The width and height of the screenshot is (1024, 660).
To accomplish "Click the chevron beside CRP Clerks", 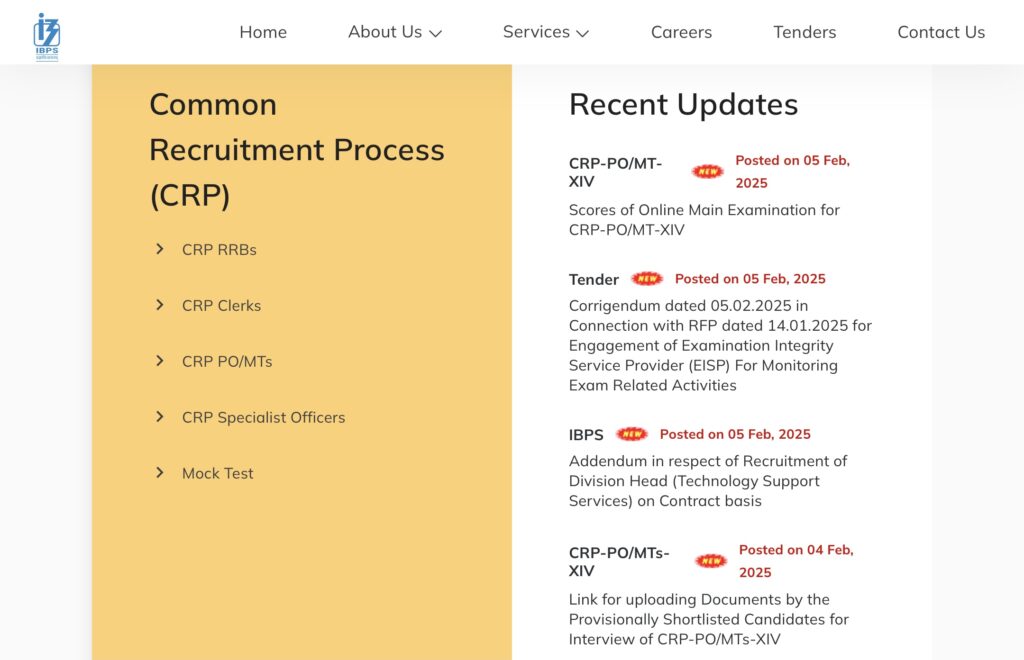I will pos(159,305).
